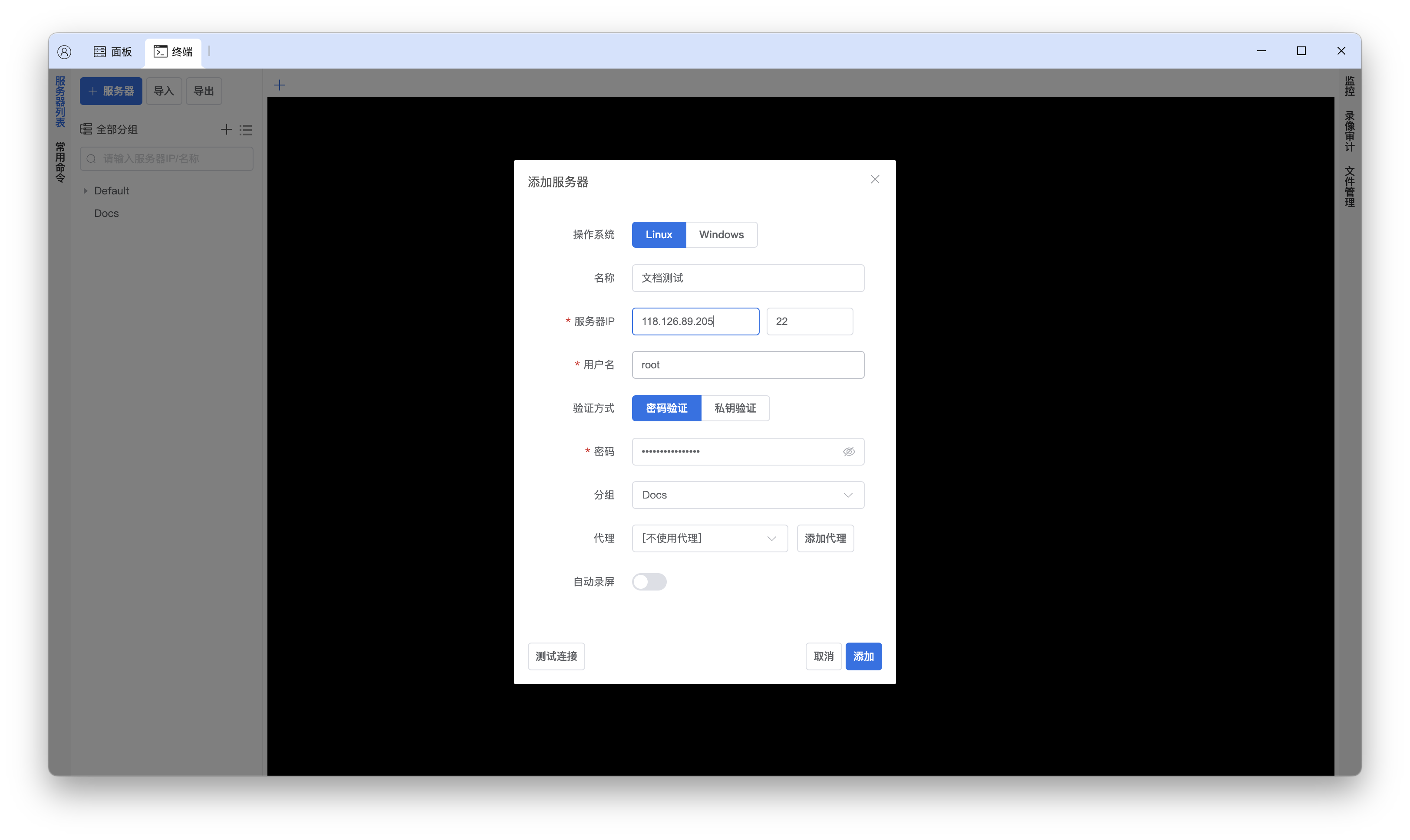
Task: Click the port number input field
Action: tap(809, 322)
